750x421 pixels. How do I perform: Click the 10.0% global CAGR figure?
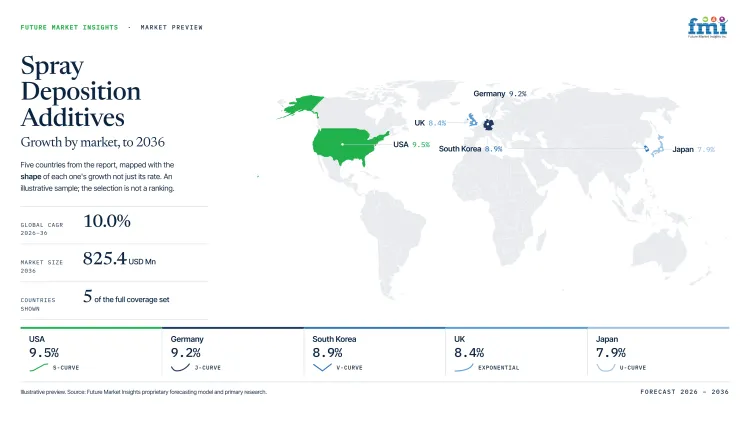coord(107,221)
